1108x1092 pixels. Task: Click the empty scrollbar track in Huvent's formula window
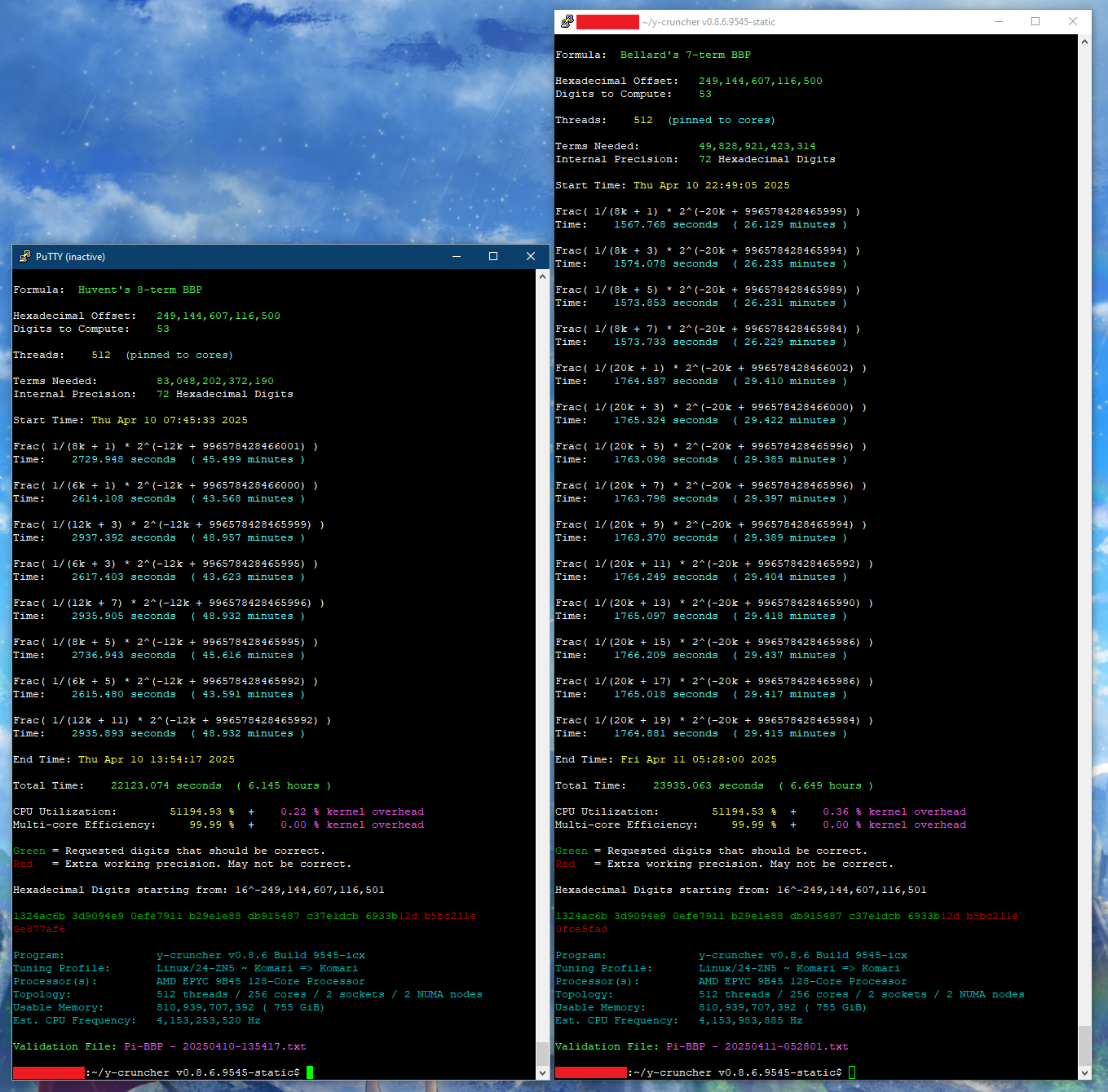(543, 652)
